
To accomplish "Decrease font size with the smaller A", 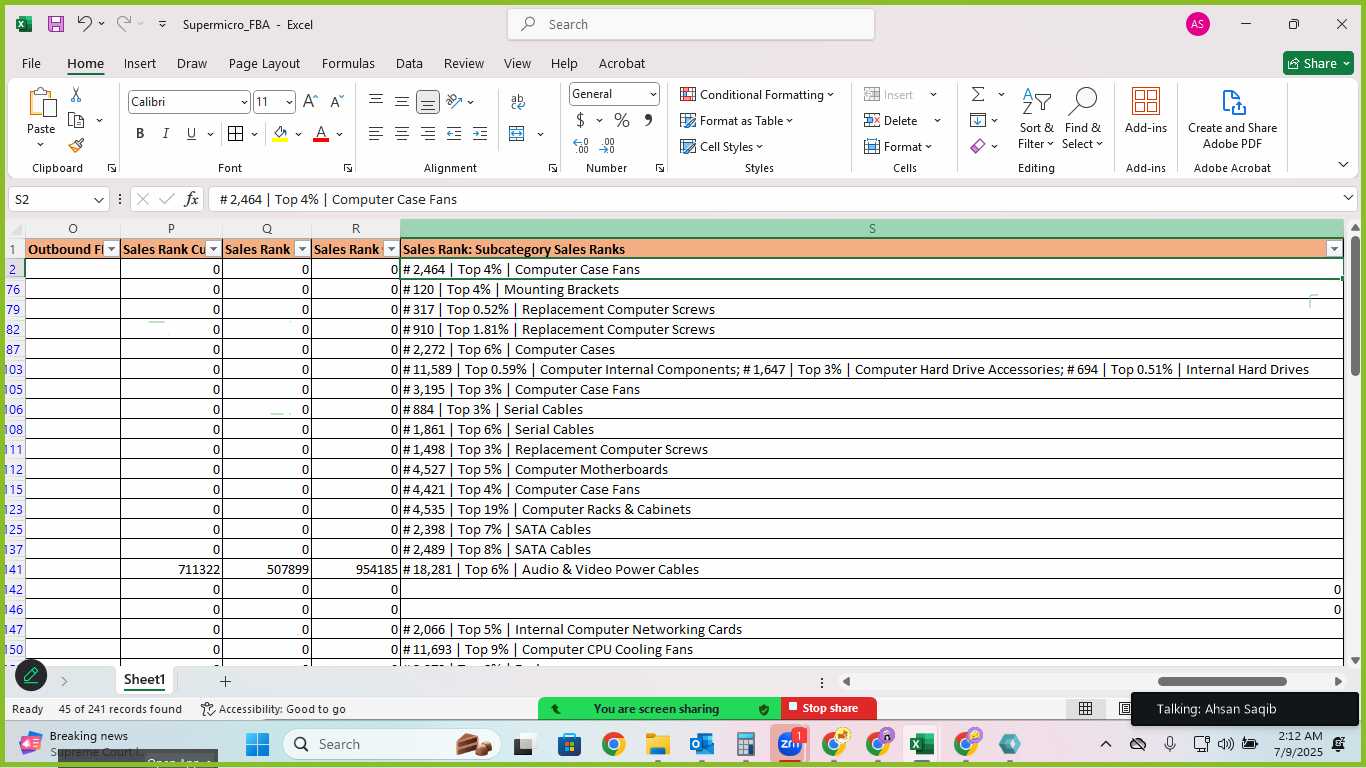I will [336, 101].
